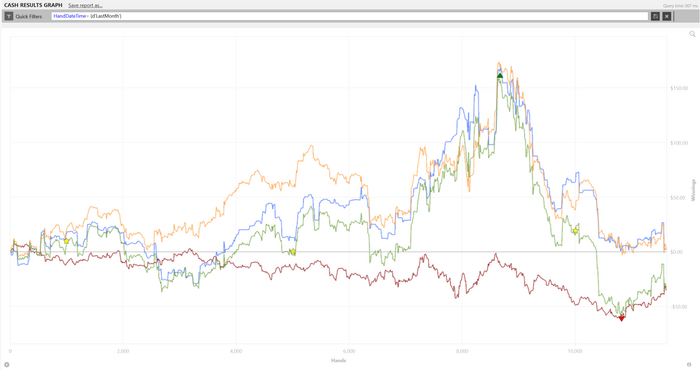
Task: Open the graph settings gear icon
Action: 7,365
